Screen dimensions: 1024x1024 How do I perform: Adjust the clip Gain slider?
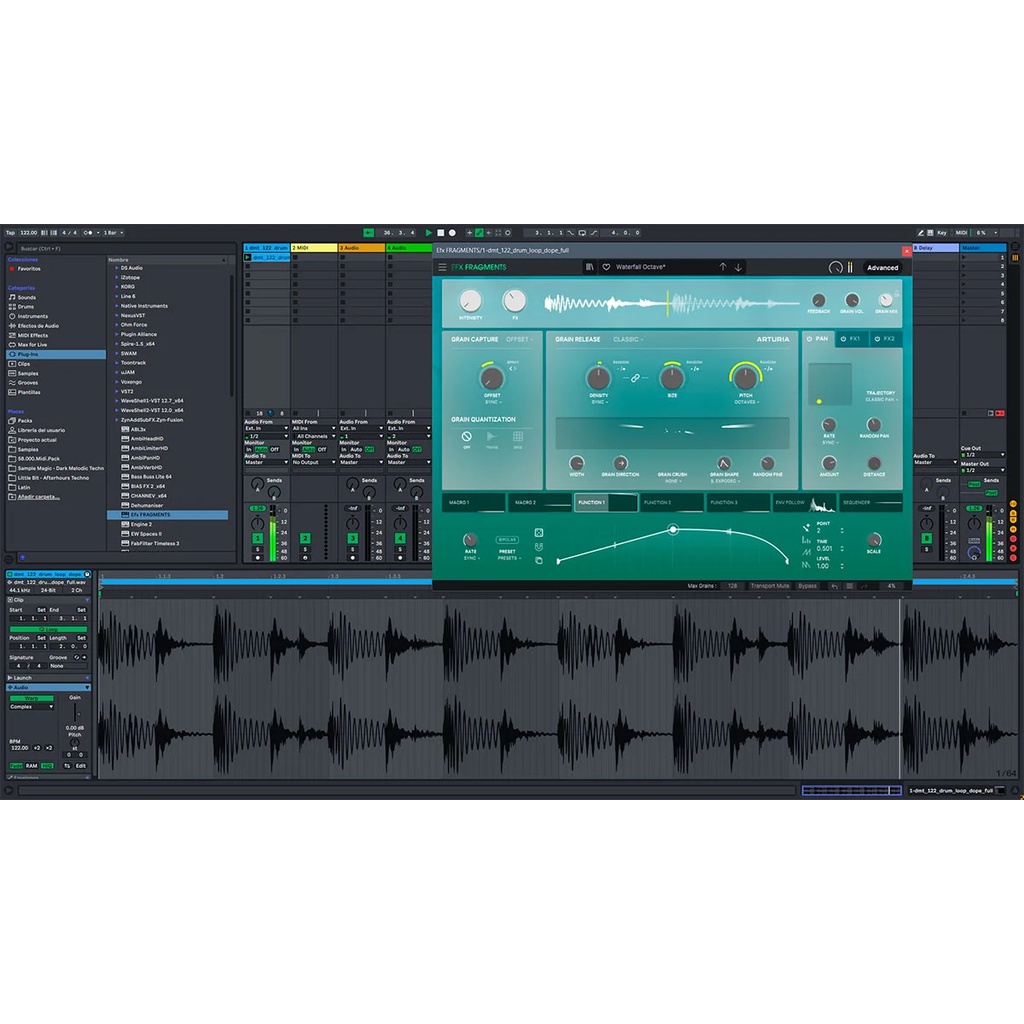75,712
